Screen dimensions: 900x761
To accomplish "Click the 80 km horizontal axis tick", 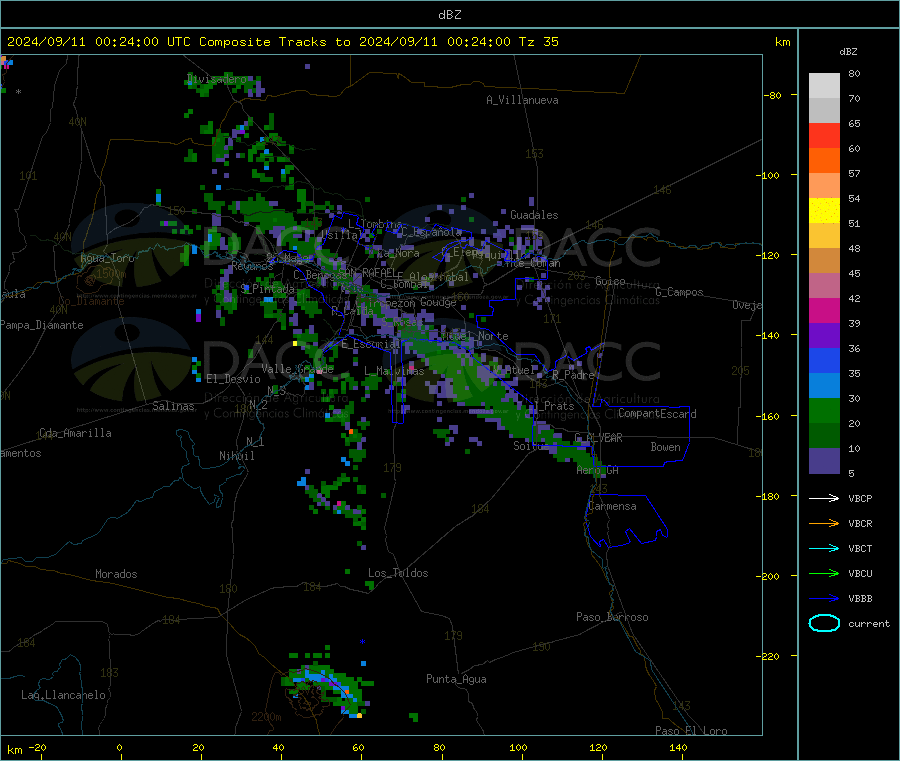I will 439,747.
